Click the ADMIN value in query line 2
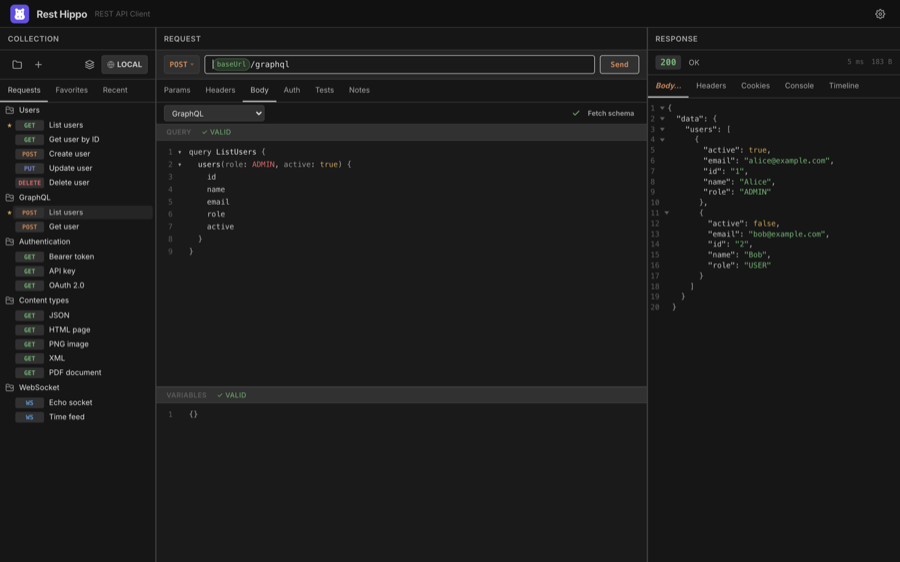Screen dimensions: 900x562 pyautogui.click(x=263, y=165)
